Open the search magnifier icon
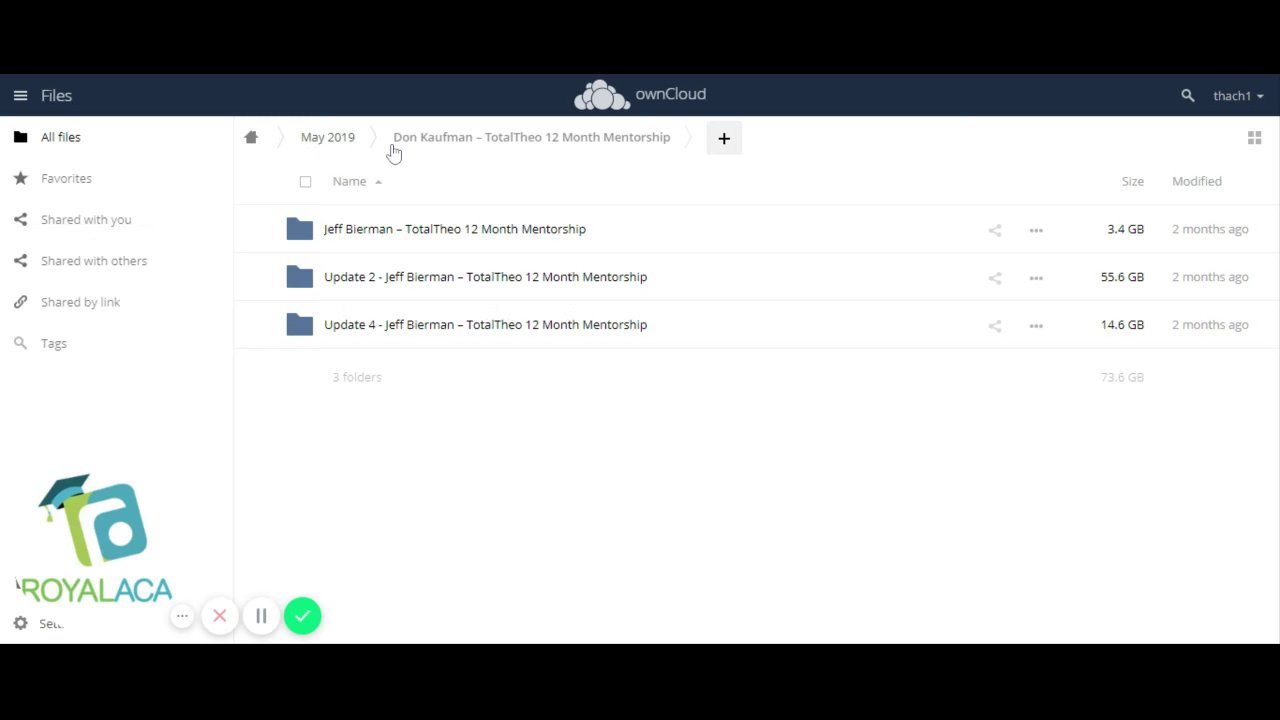1280x720 pixels. [1188, 96]
